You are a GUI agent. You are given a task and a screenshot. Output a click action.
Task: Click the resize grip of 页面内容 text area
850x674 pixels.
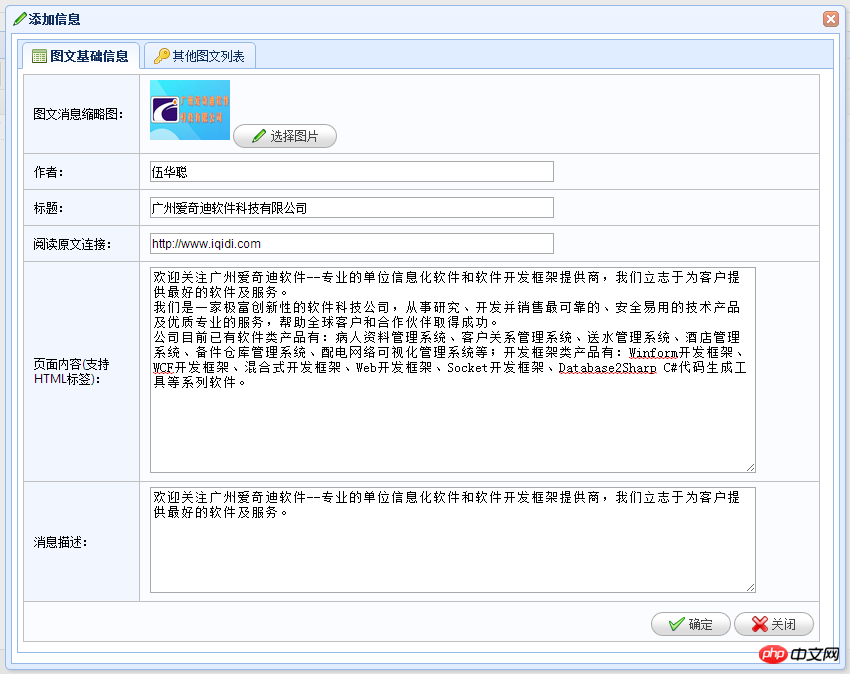coord(750,467)
